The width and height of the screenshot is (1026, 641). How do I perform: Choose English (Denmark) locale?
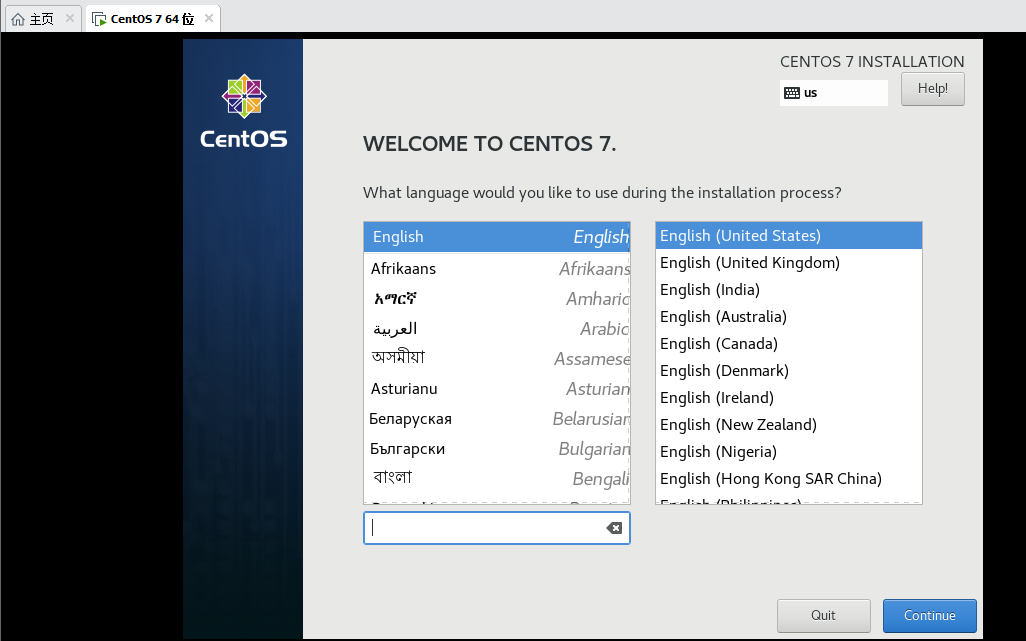pyautogui.click(x=788, y=371)
